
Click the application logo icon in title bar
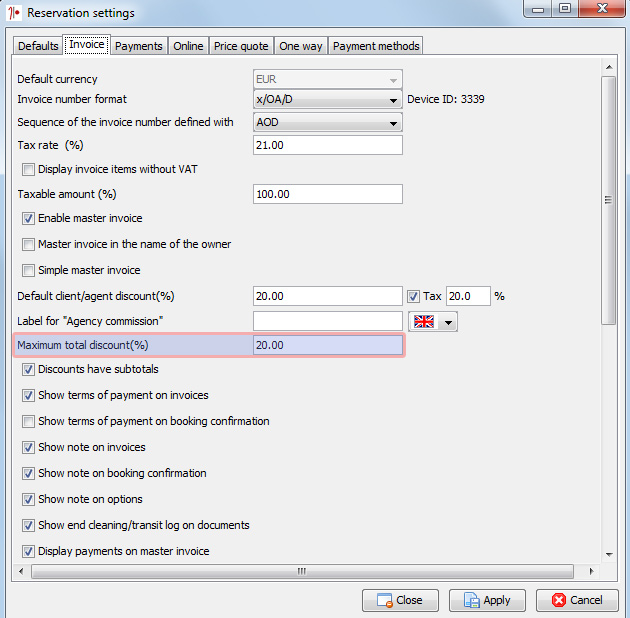(14, 12)
